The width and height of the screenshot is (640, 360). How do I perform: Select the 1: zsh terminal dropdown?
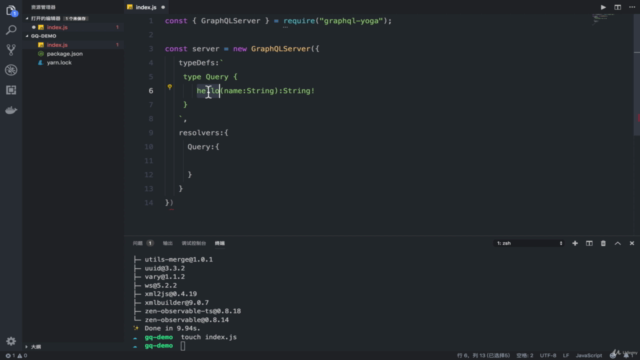point(529,243)
